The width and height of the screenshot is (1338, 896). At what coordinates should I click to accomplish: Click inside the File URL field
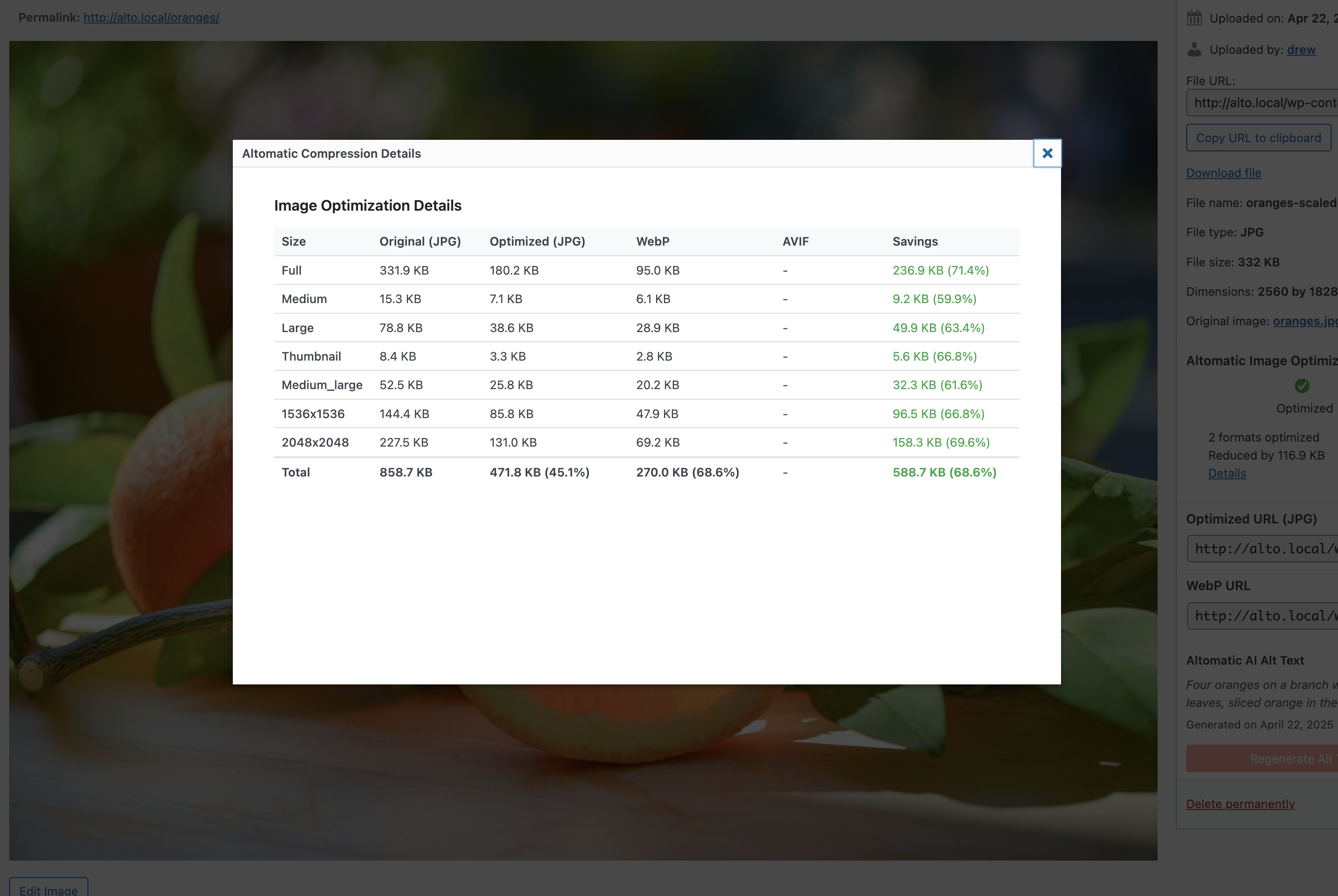pyautogui.click(x=1263, y=103)
